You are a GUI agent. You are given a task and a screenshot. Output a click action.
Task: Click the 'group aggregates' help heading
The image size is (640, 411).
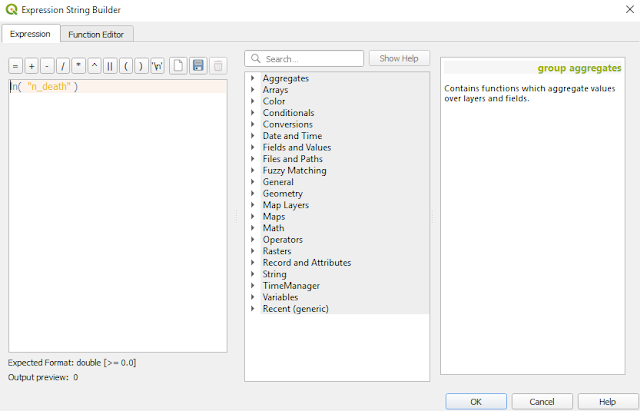click(579, 68)
